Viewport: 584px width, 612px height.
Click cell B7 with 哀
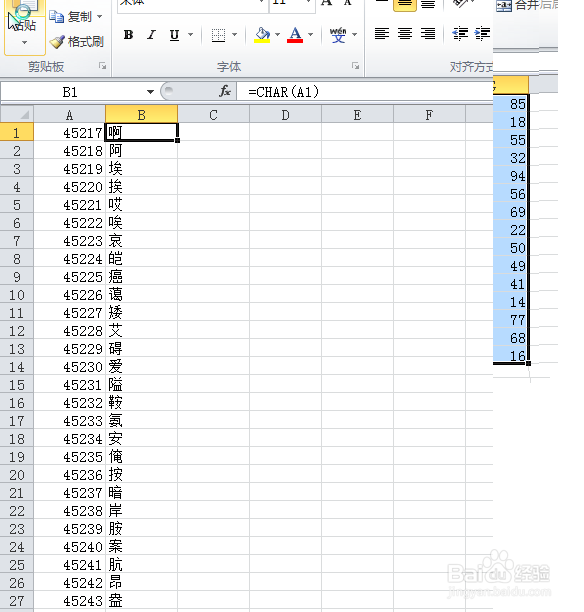[141, 240]
